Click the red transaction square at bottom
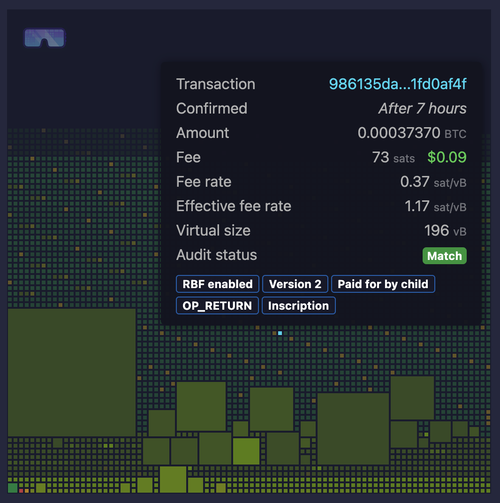This screenshot has height=503, width=500. pyautogui.click(x=21, y=491)
